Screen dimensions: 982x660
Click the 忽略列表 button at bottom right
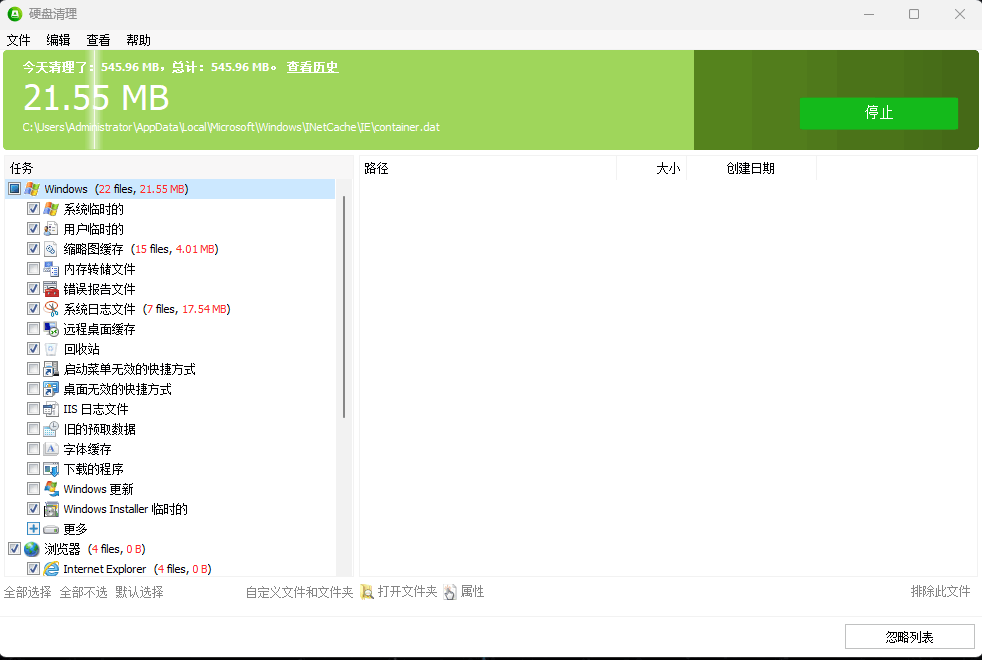[x=909, y=636]
